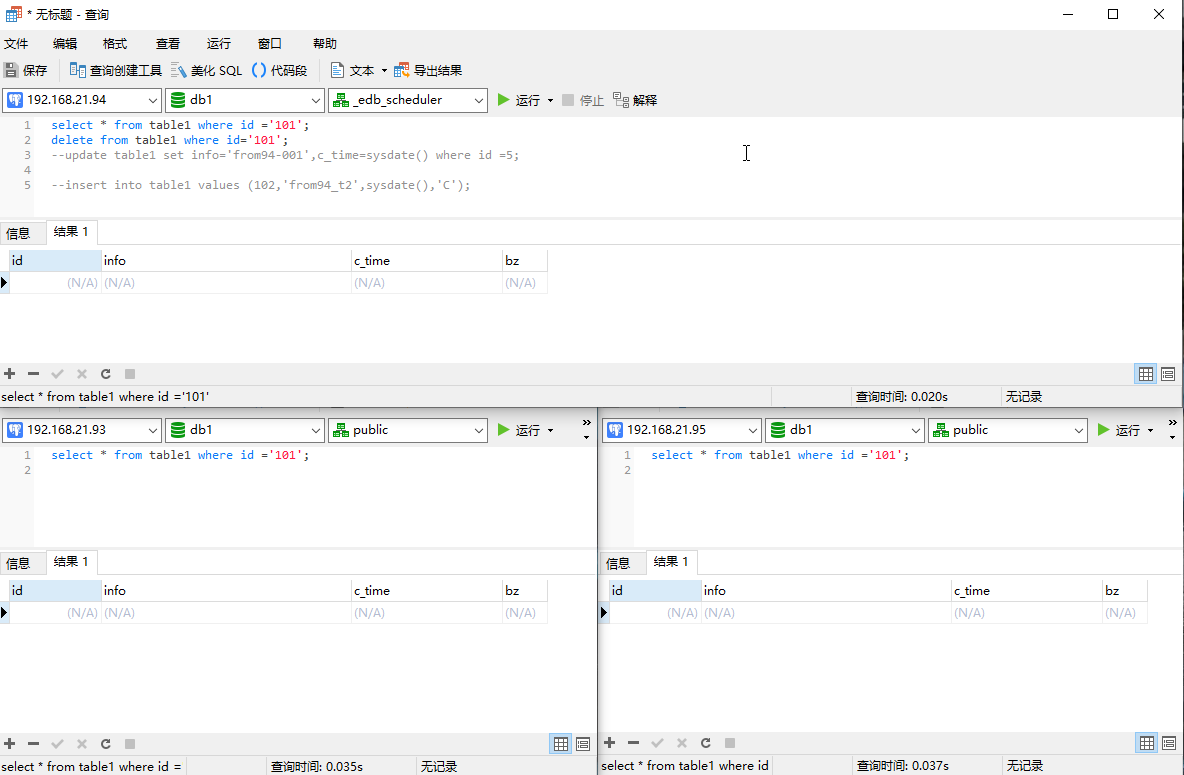Run query on 192.168.21.95 pane
1184x775 pixels.
pyautogui.click(x=1118, y=430)
